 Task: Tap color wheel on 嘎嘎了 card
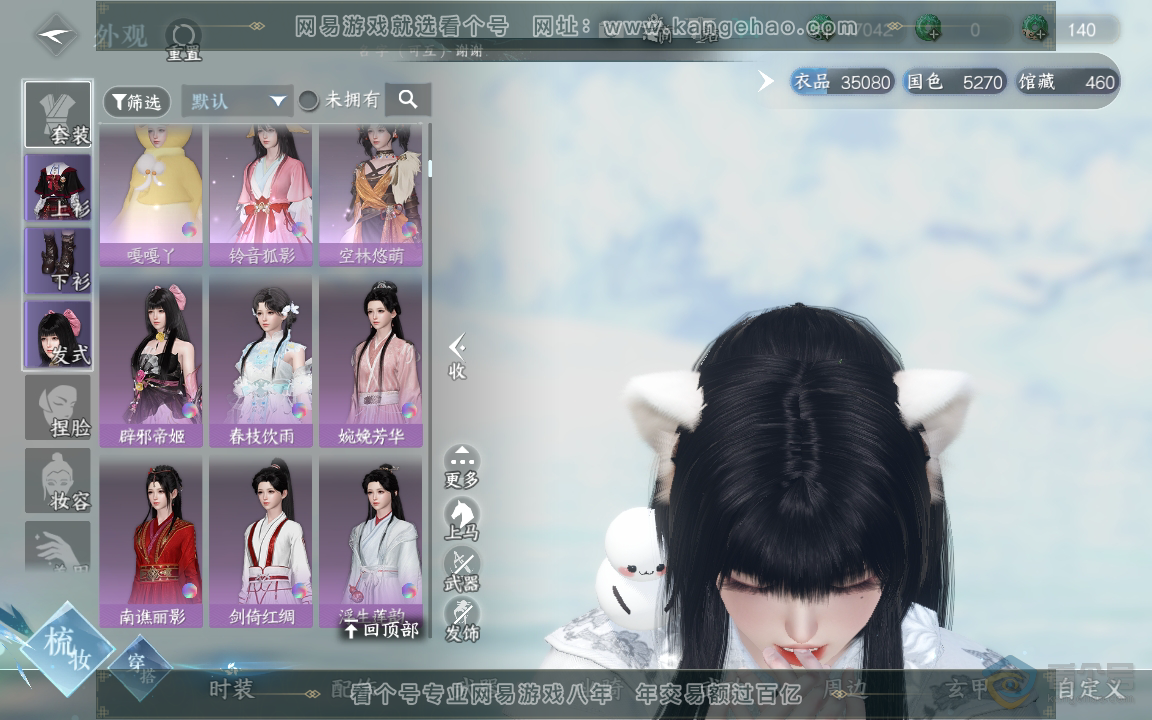pos(190,230)
